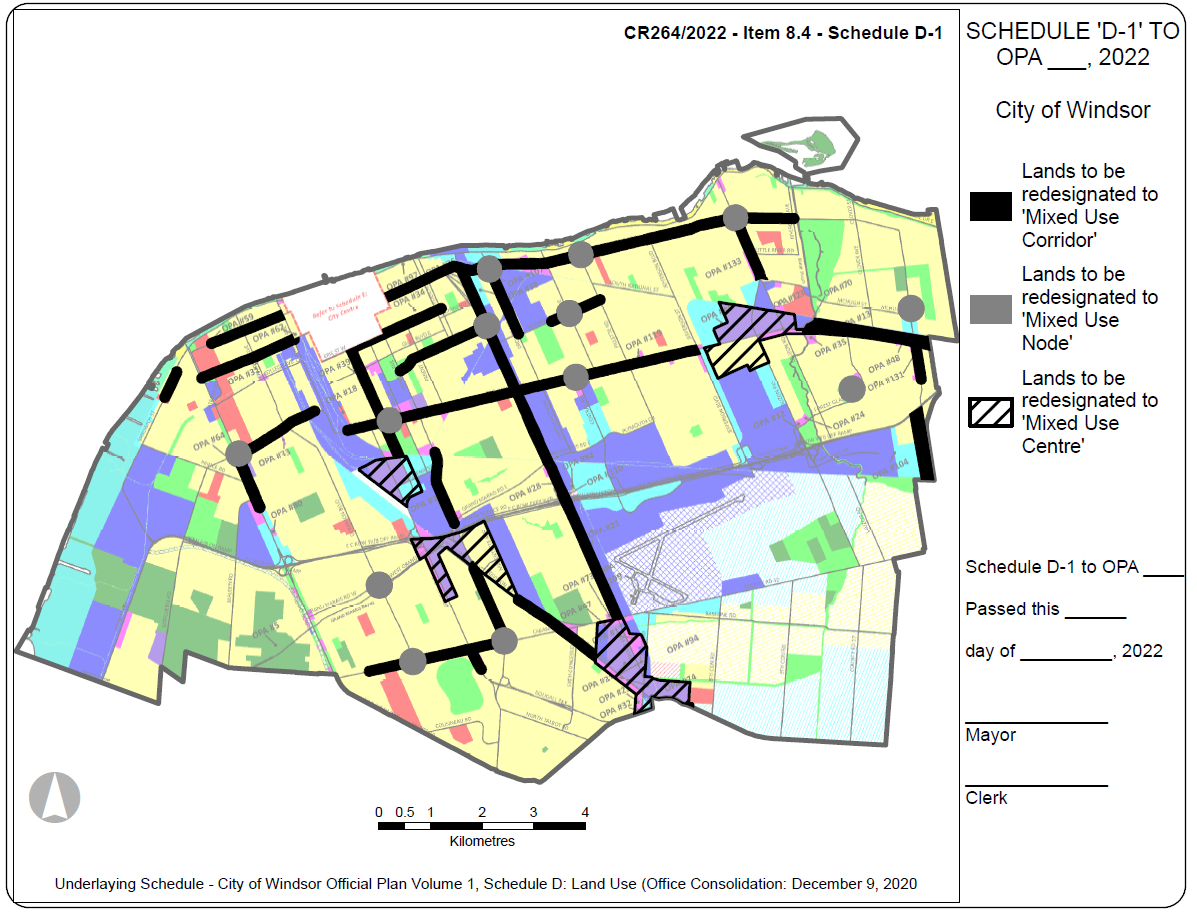Click the 'OPA #64' map label
This screenshot has width=1197, height=916.
point(208,438)
